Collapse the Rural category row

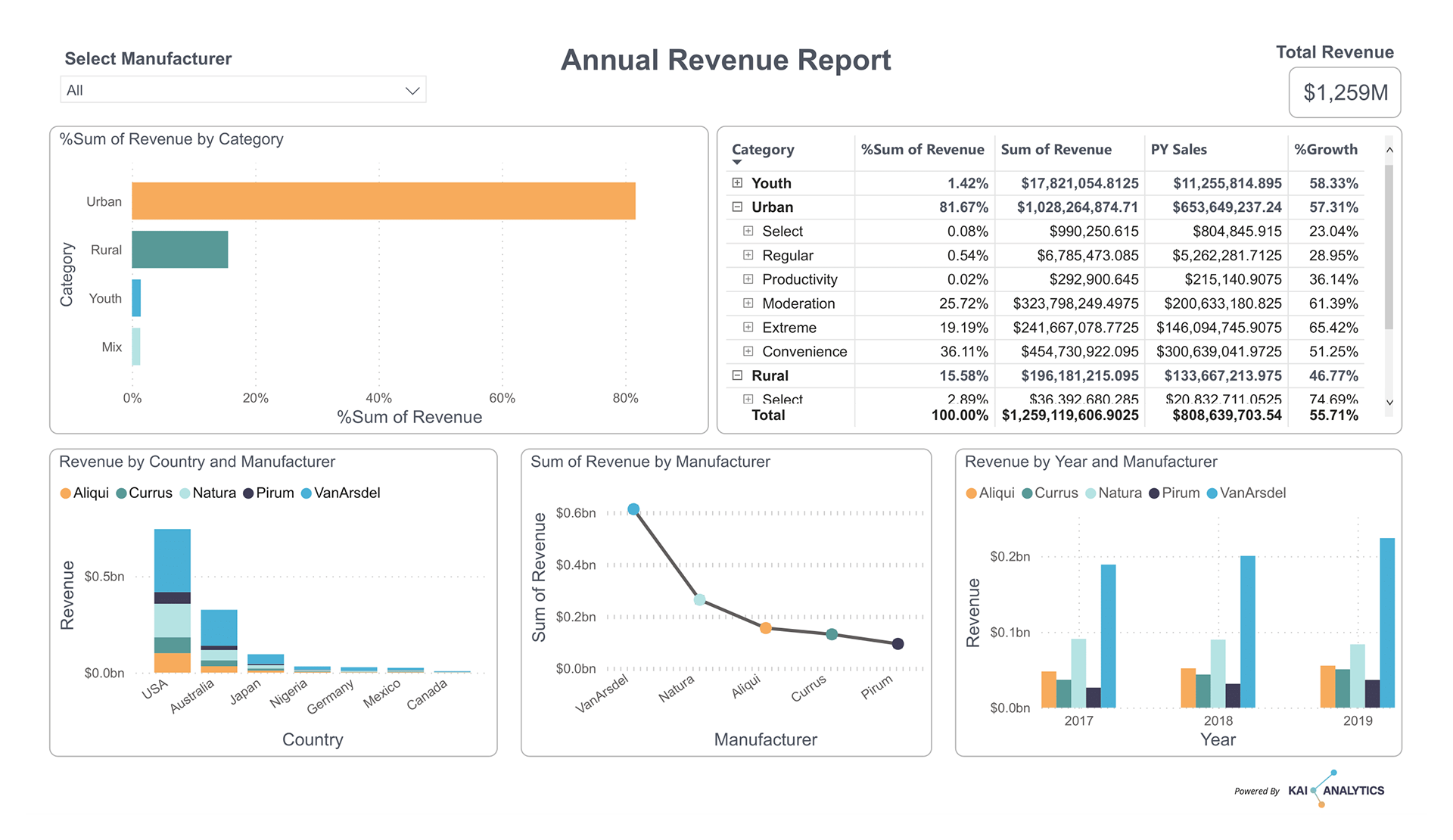click(737, 375)
